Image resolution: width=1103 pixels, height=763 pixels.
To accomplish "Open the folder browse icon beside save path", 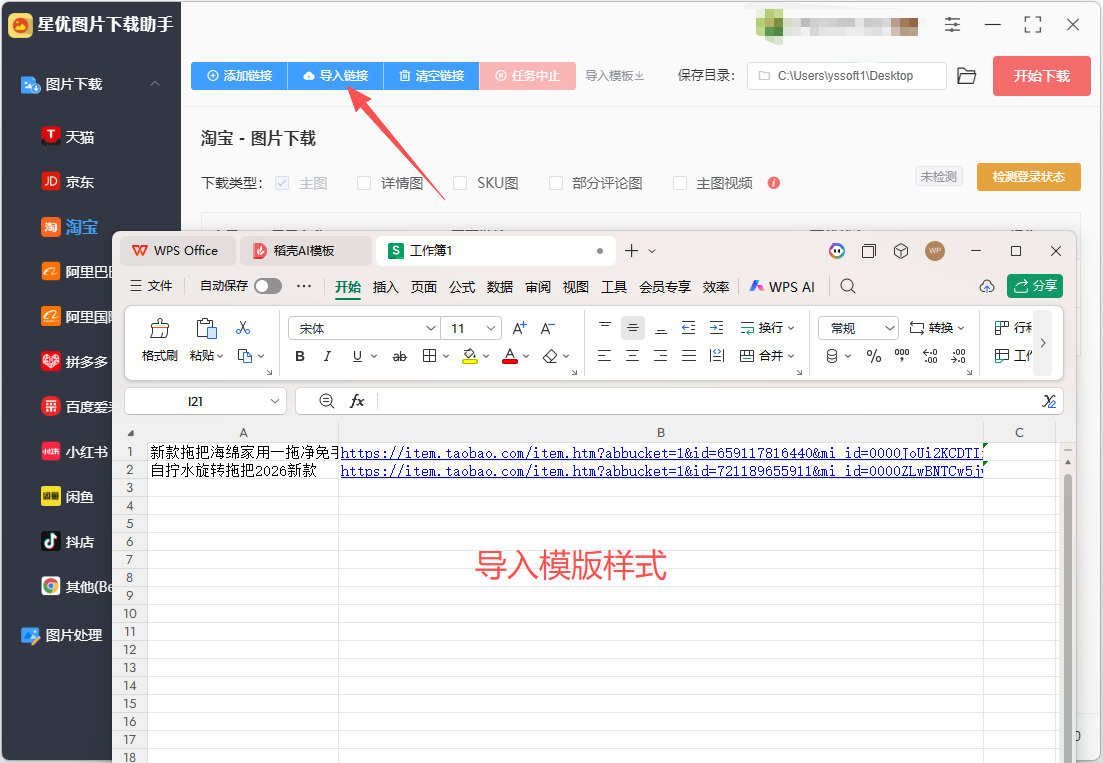I will 967,76.
